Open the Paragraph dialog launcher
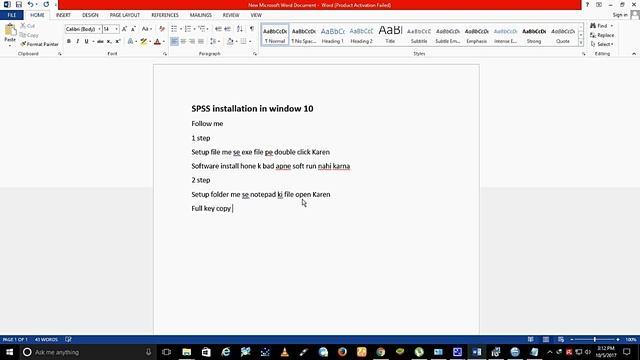Screen dimensions: 640x360 point(255,54)
